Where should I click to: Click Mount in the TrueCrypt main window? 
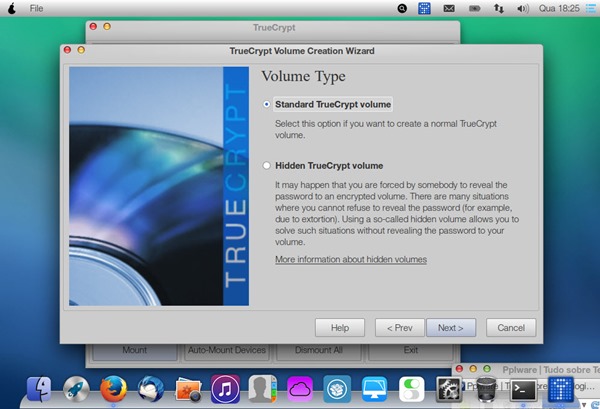(135, 352)
